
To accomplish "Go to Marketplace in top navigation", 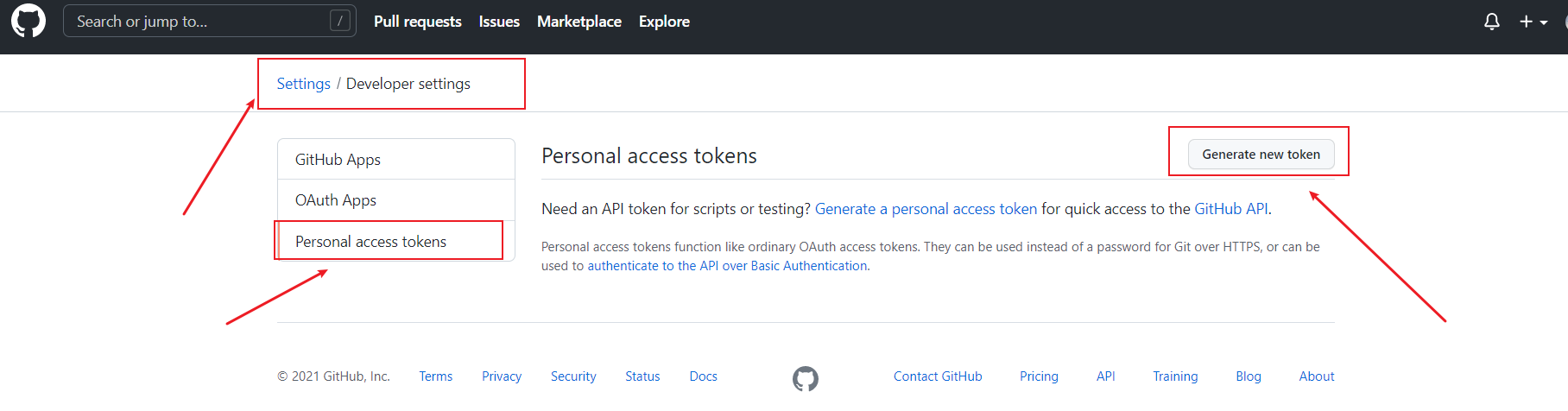I will coord(579,22).
